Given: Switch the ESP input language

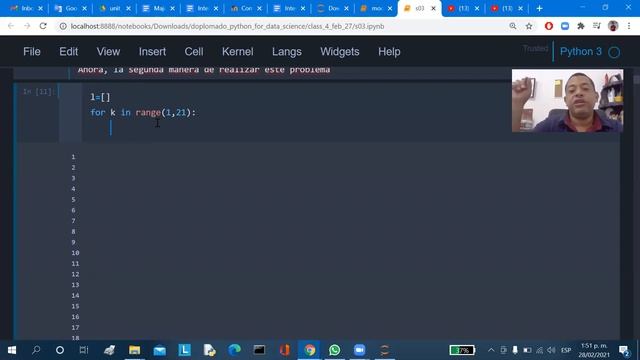Looking at the screenshot, I should point(566,350).
